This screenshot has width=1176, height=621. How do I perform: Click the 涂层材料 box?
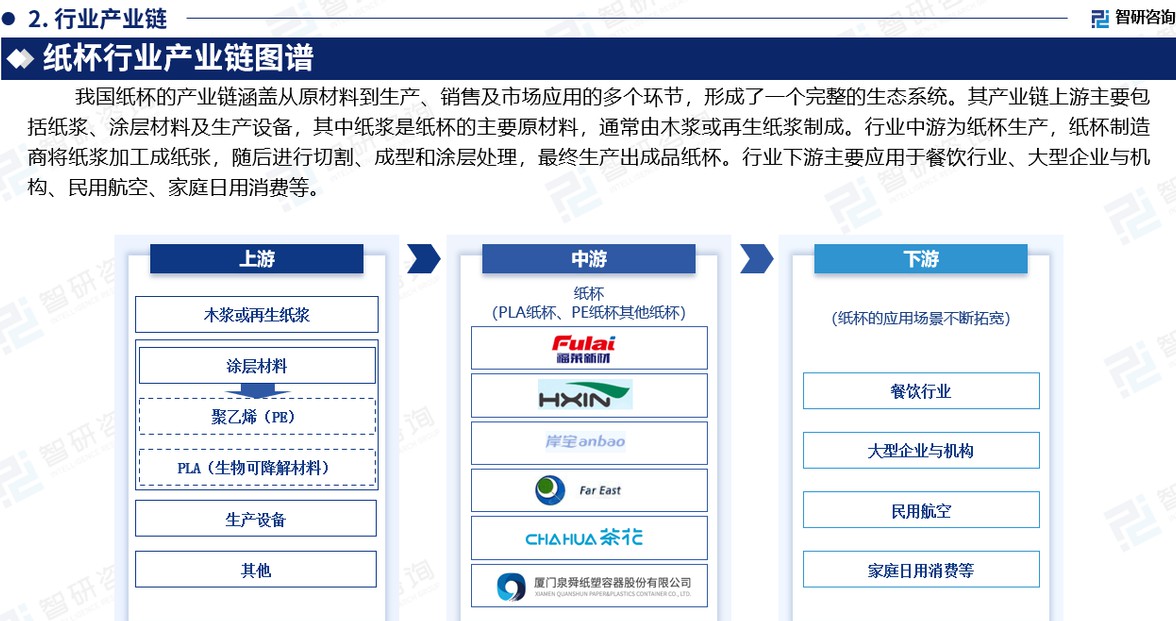coord(256,365)
